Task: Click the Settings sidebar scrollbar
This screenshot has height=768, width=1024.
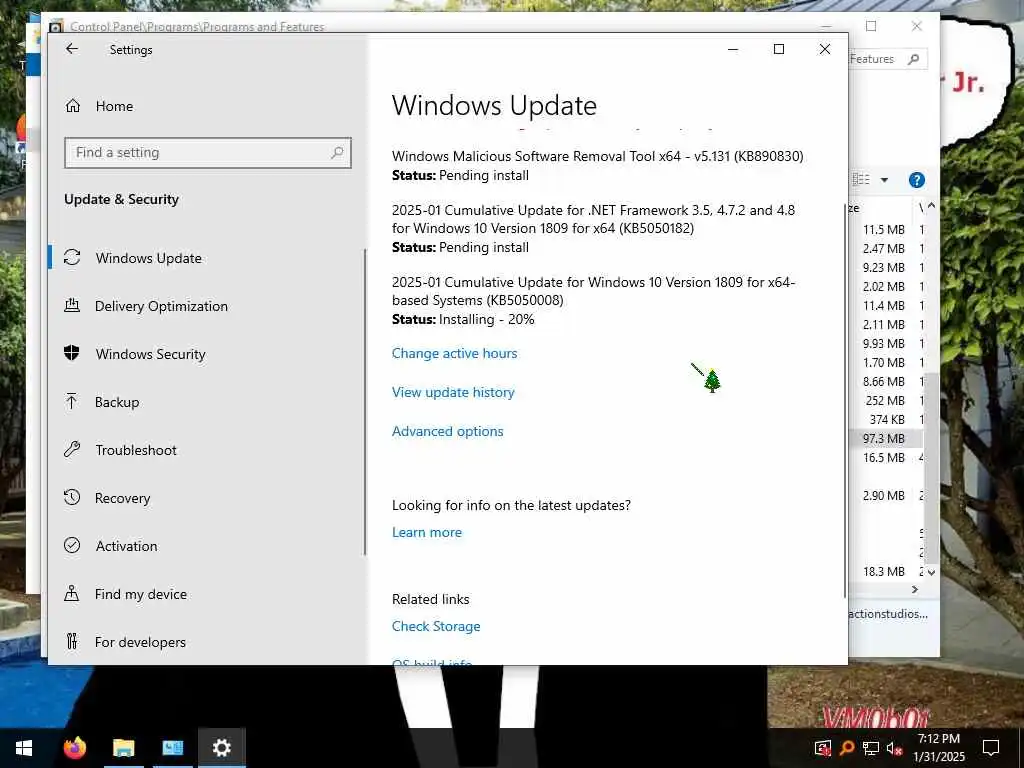Action: (x=365, y=402)
